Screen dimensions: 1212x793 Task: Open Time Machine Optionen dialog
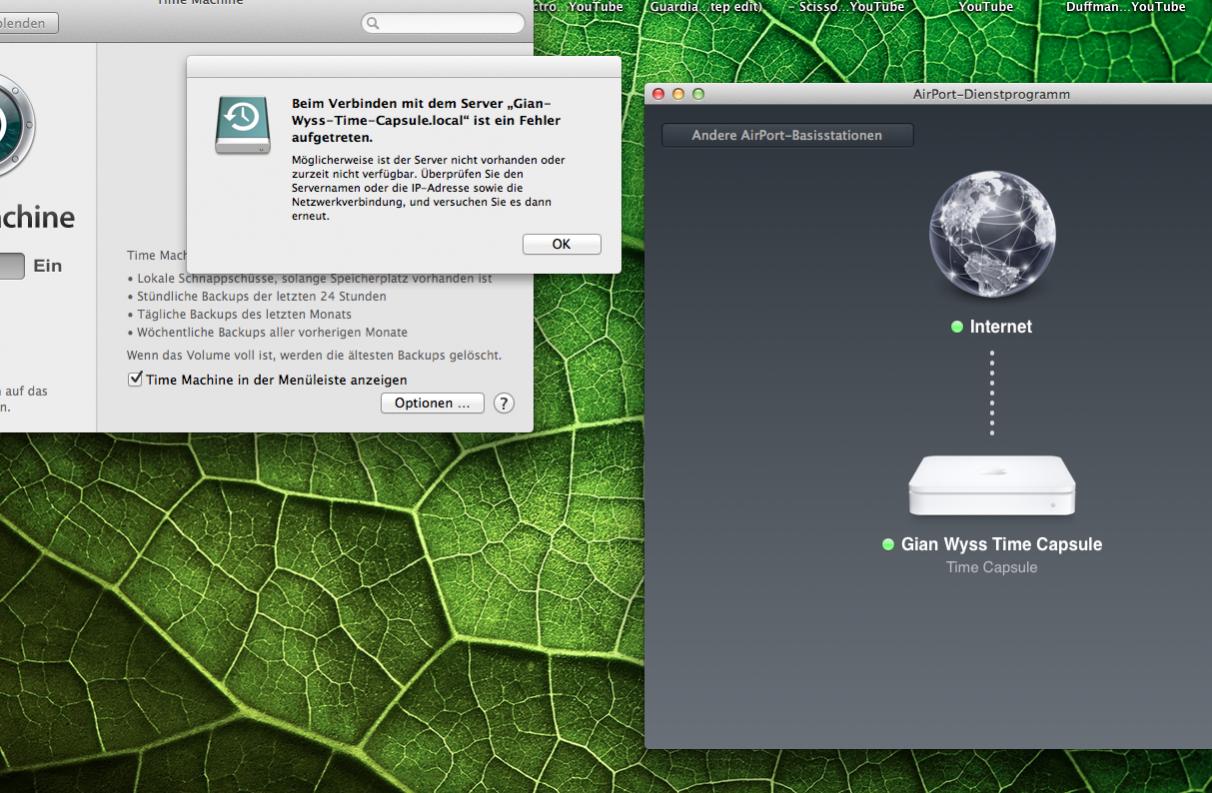pos(432,403)
